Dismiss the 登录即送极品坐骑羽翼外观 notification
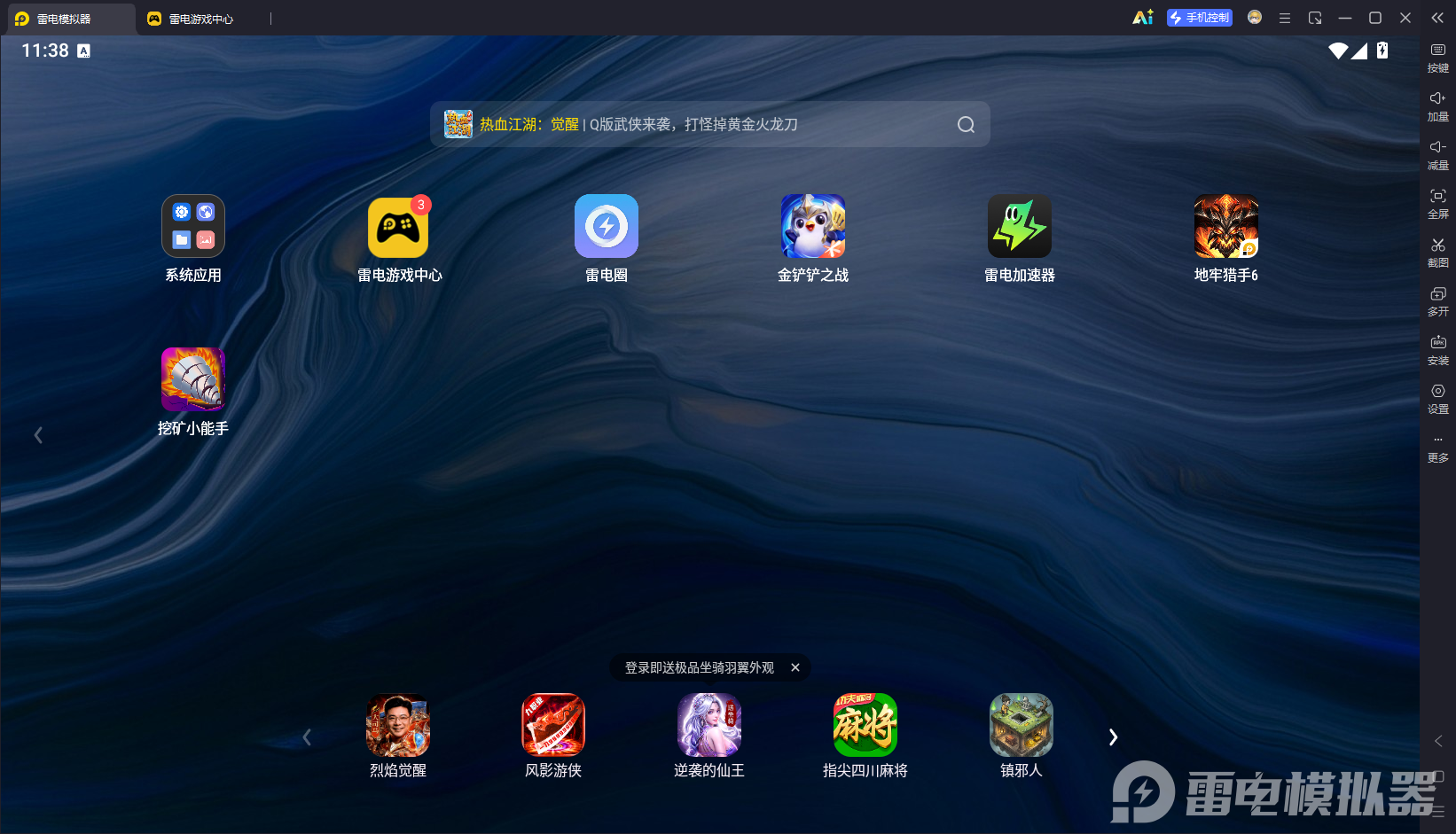 [x=795, y=667]
